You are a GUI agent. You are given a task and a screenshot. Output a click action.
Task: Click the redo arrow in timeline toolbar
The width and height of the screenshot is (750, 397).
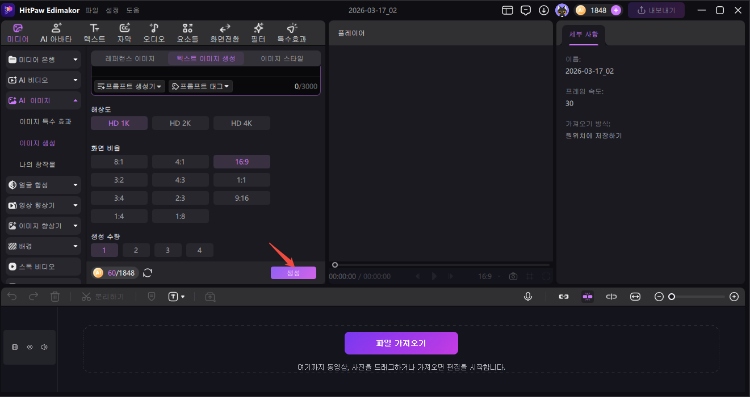[33, 297]
